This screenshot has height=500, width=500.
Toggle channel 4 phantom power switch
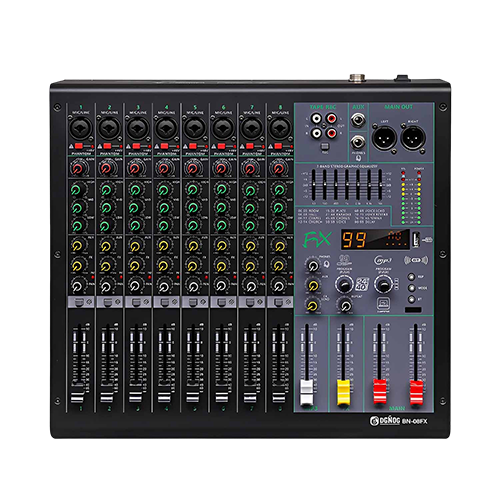coord(164,146)
